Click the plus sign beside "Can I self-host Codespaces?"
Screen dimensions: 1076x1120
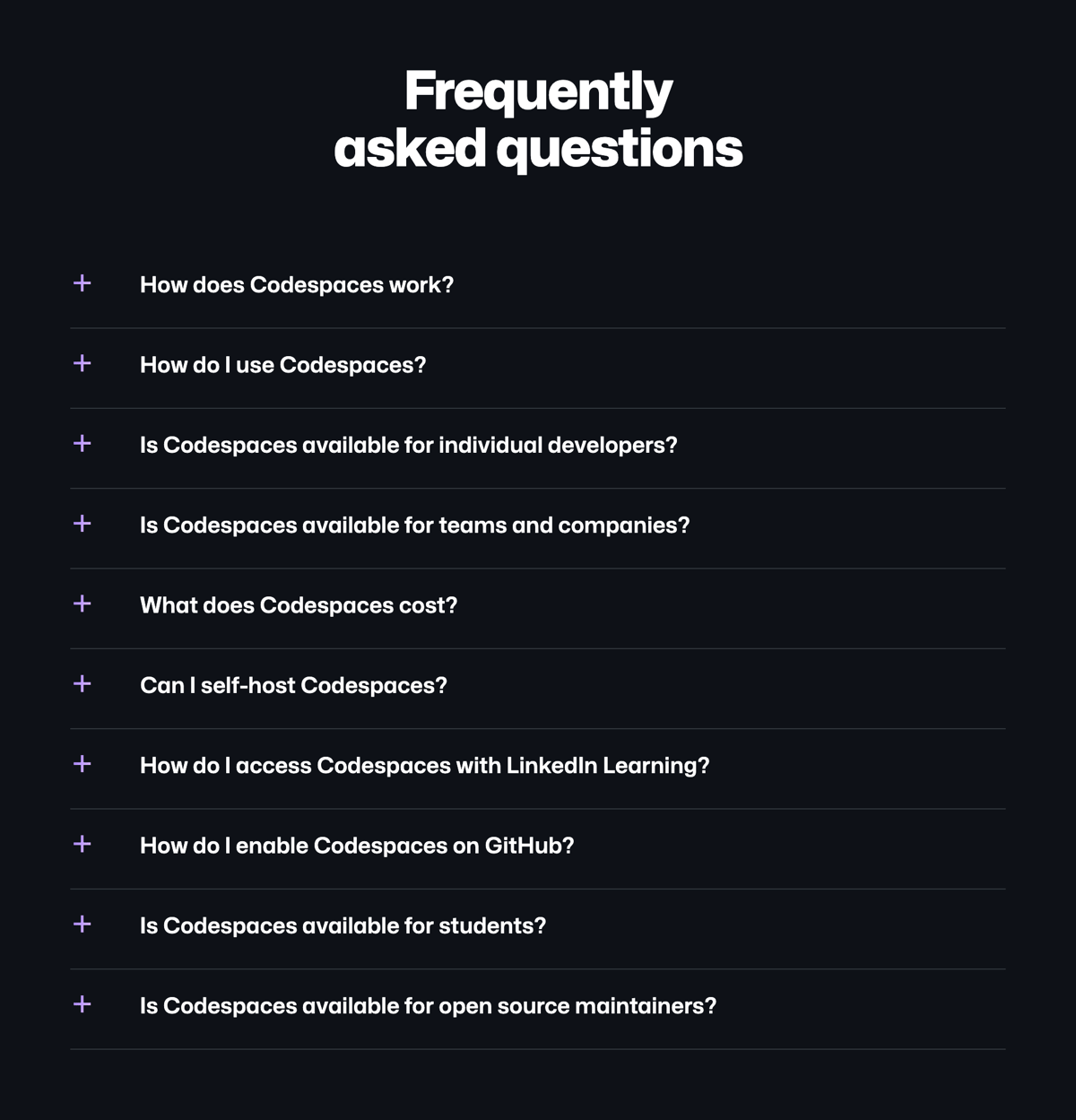click(82, 684)
